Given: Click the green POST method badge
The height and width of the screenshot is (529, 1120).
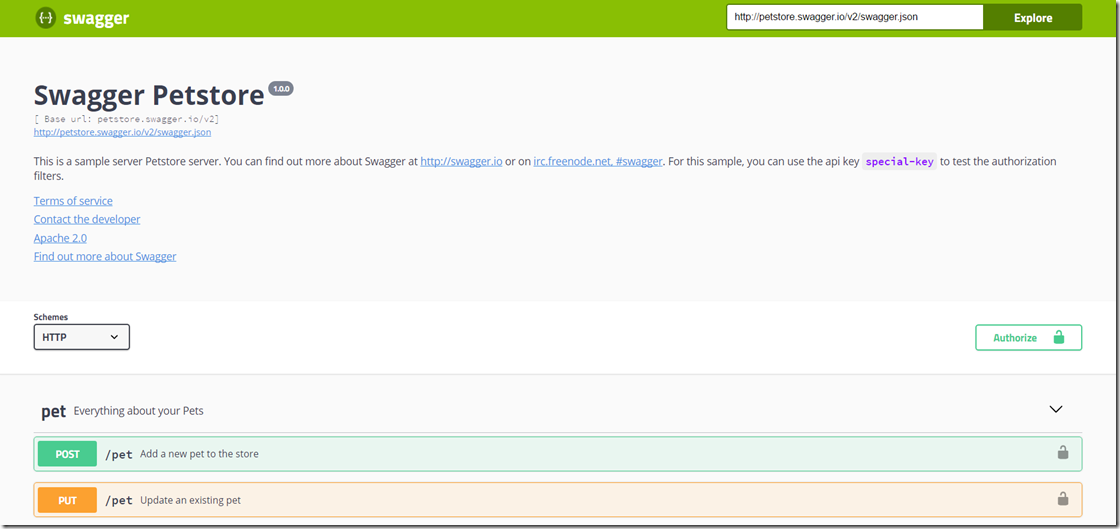Looking at the screenshot, I should tap(67, 453).
